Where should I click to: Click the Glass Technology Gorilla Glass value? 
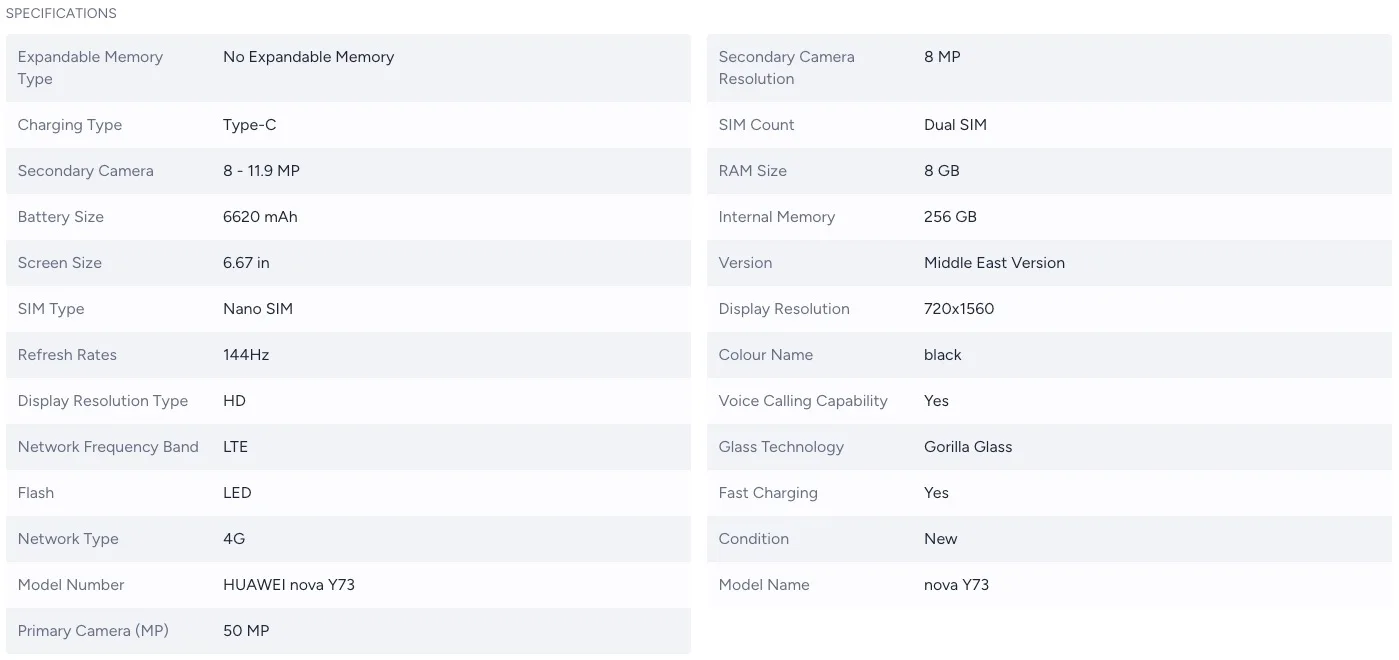(x=968, y=447)
